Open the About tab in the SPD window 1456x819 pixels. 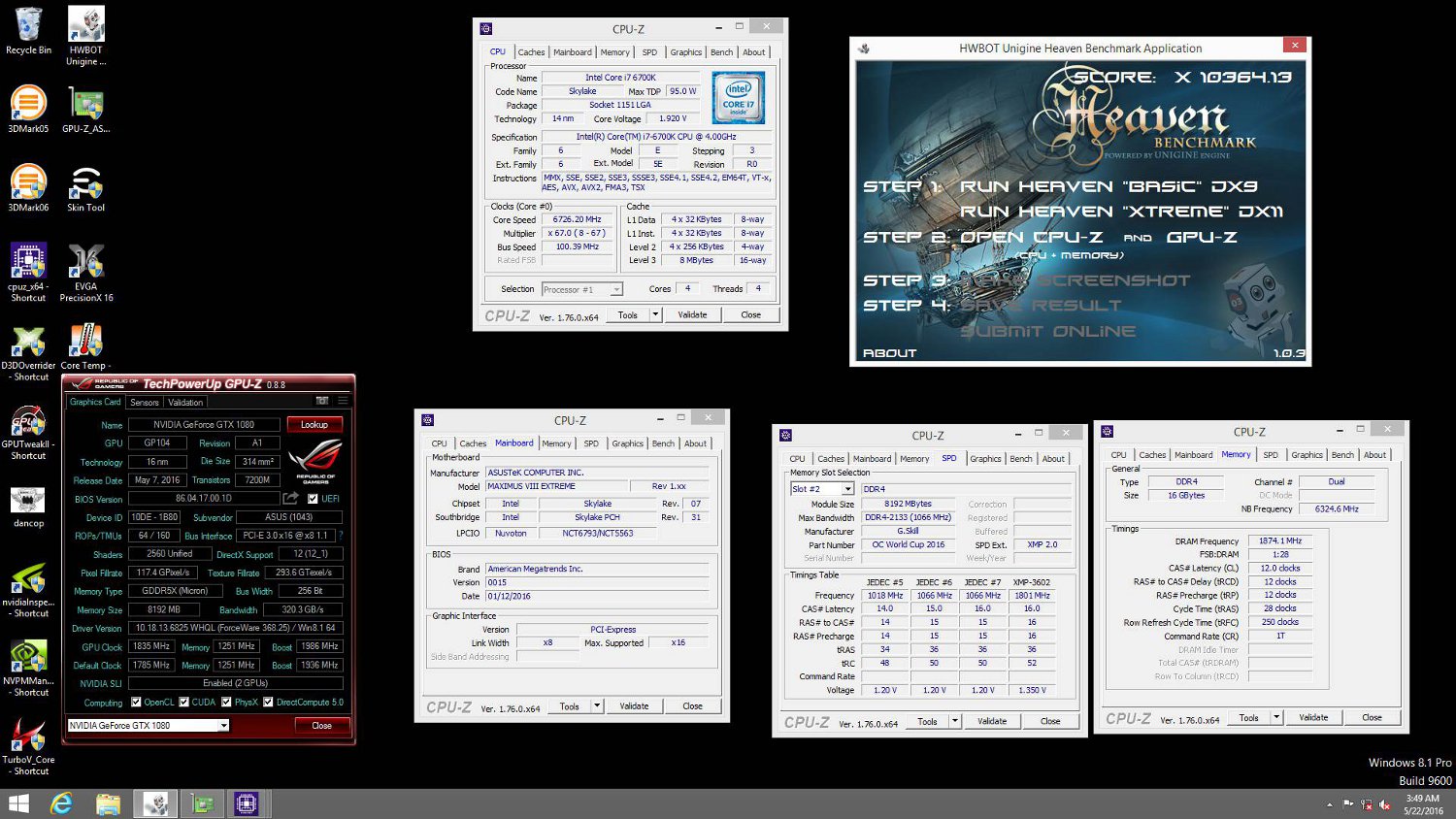click(1053, 459)
